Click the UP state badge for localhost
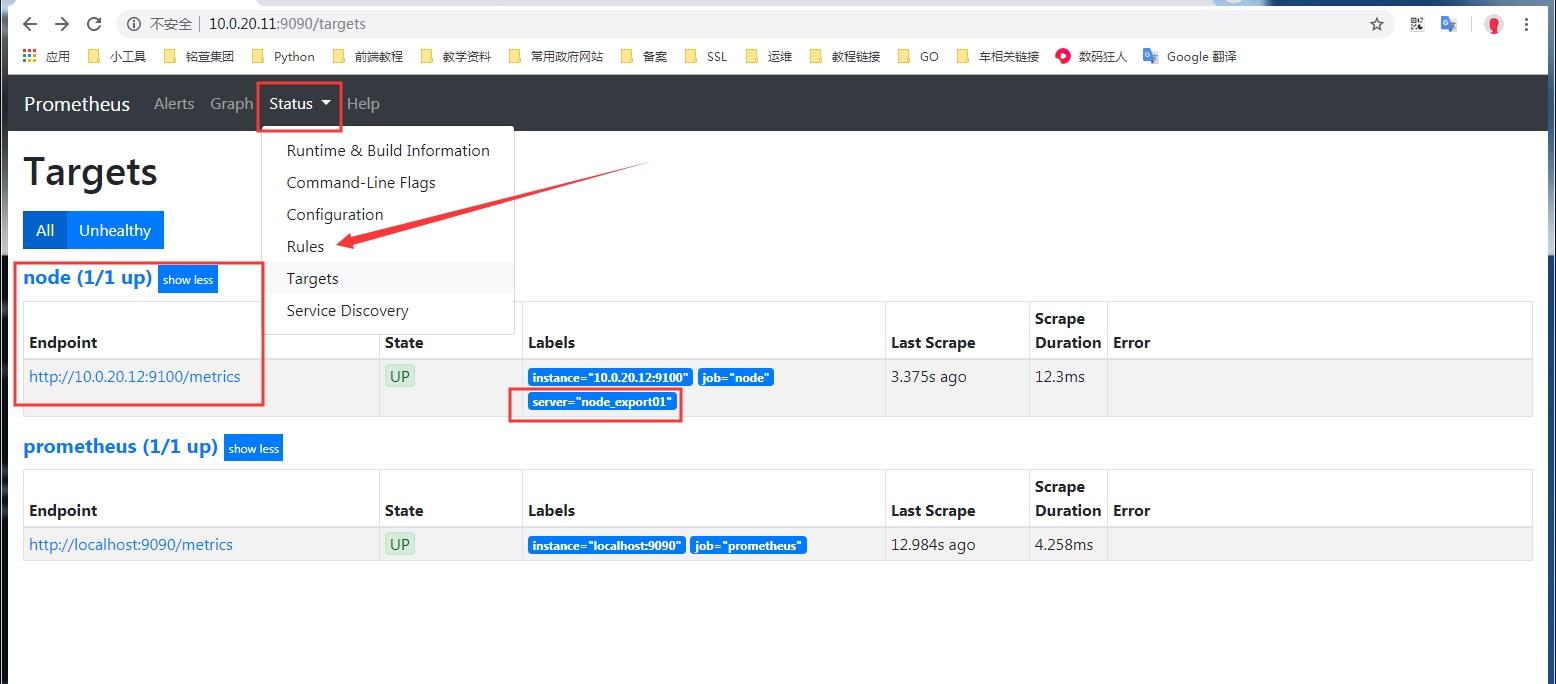 pyautogui.click(x=400, y=544)
